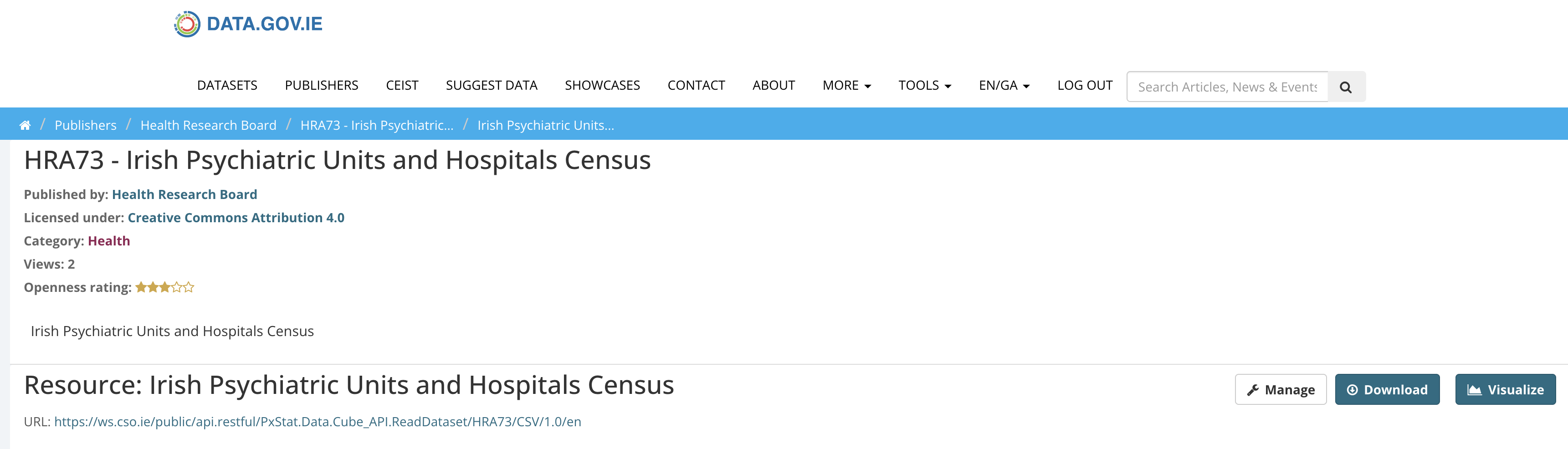
Task: Open the EN/GA language dropdown
Action: pos(1004,86)
